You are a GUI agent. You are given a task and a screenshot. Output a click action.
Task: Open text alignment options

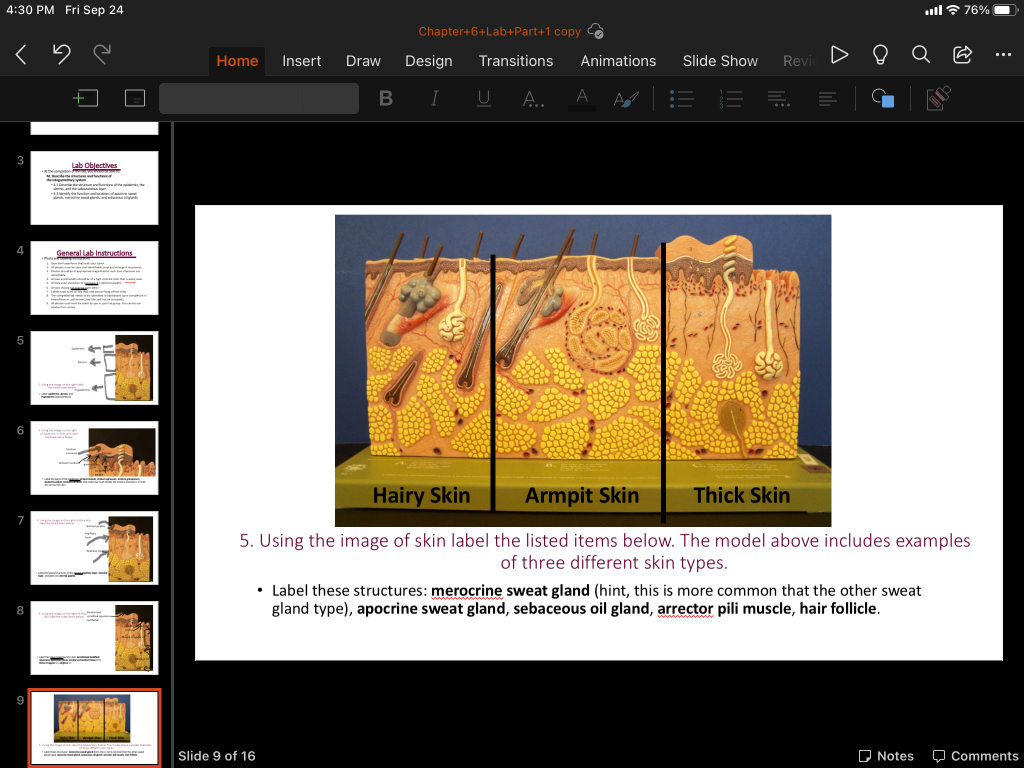(827, 99)
